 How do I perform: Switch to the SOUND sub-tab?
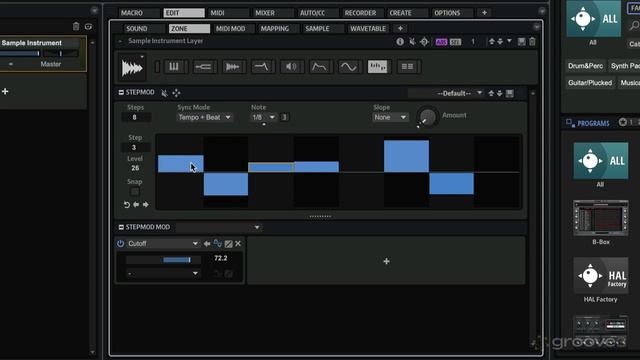(144, 29)
